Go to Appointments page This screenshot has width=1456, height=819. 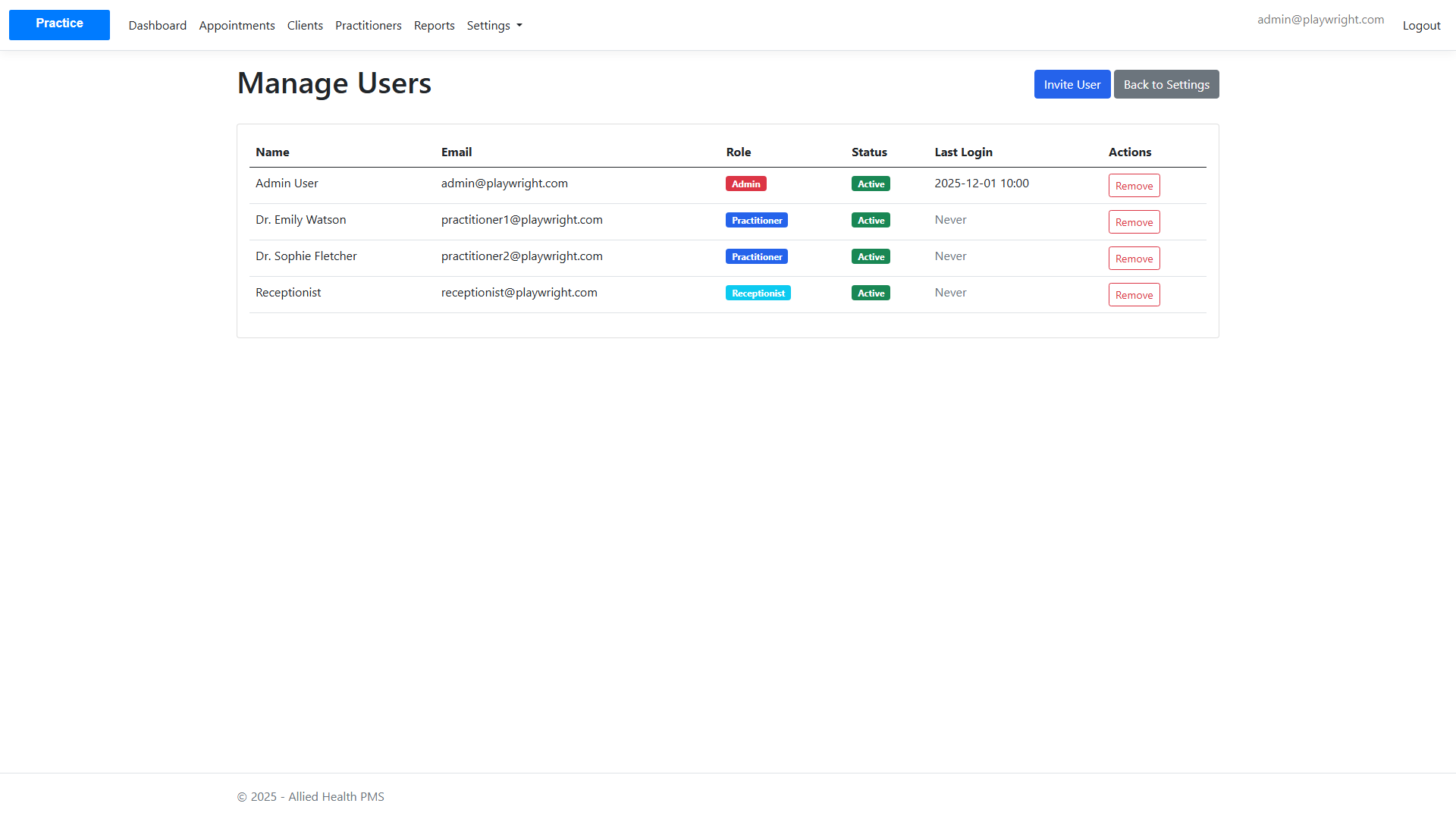(237, 25)
